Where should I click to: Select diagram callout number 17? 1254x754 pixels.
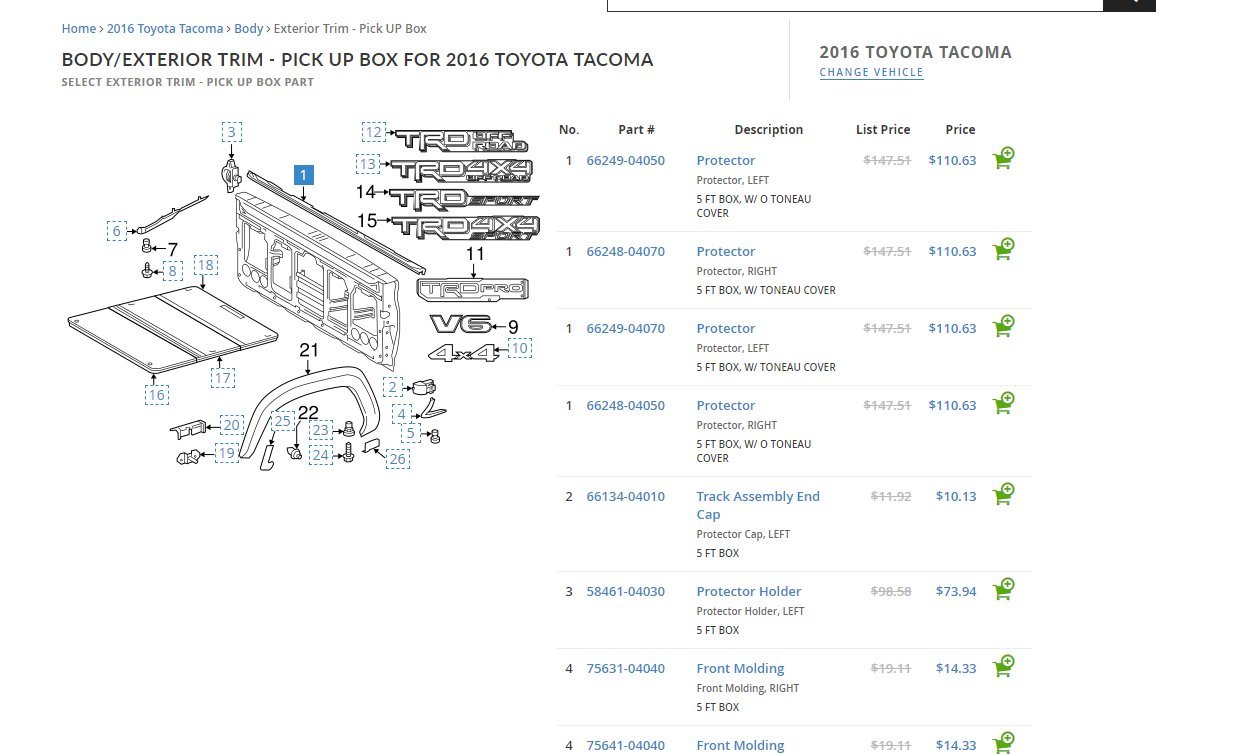(223, 378)
